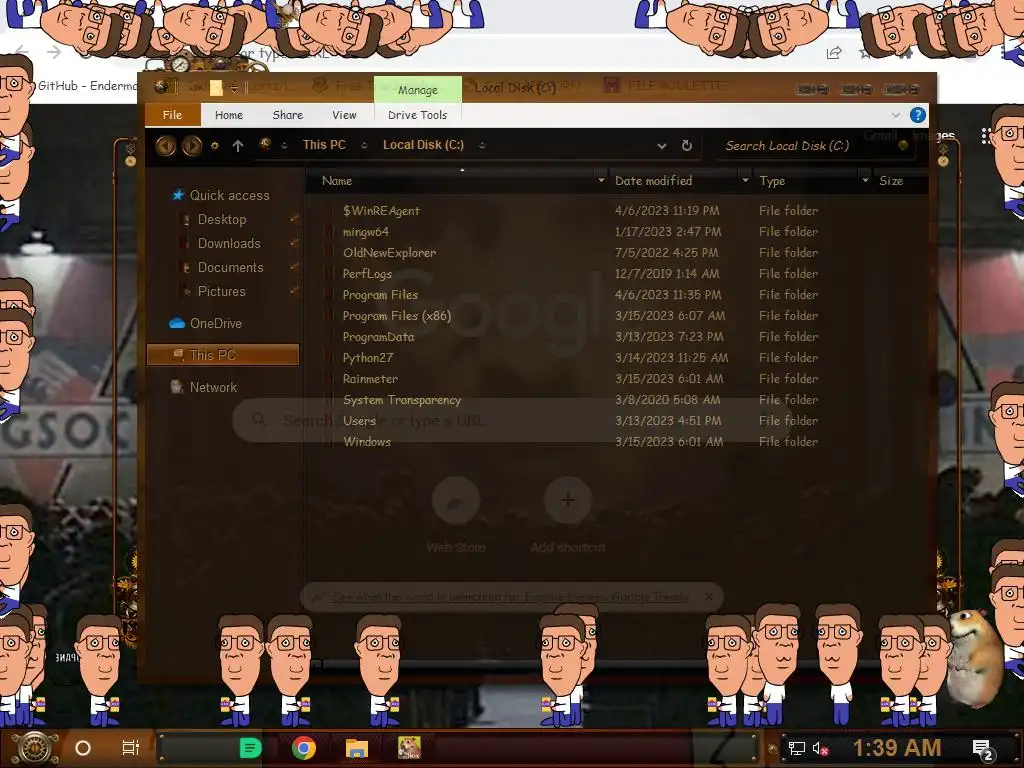This screenshot has height=768, width=1024.
Task: Select Pictures in the navigation pane
Action: pos(221,292)
